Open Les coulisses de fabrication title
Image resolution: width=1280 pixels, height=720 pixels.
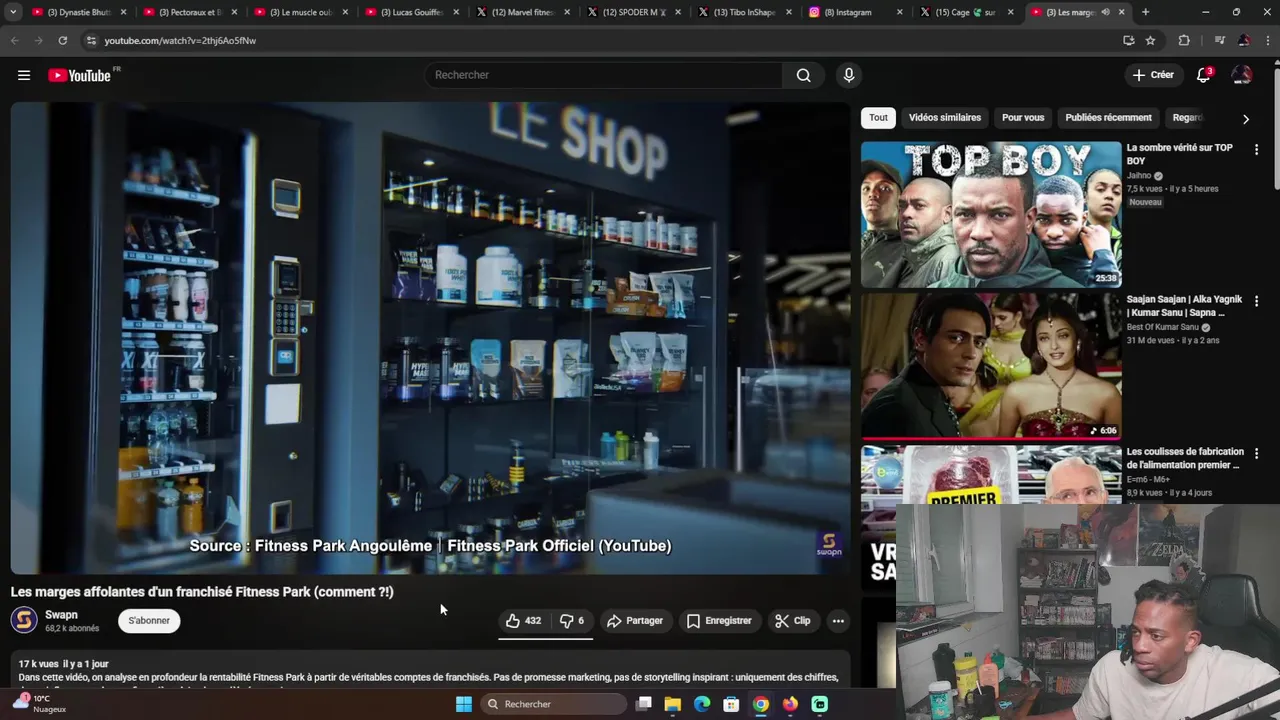(1185, 458)
